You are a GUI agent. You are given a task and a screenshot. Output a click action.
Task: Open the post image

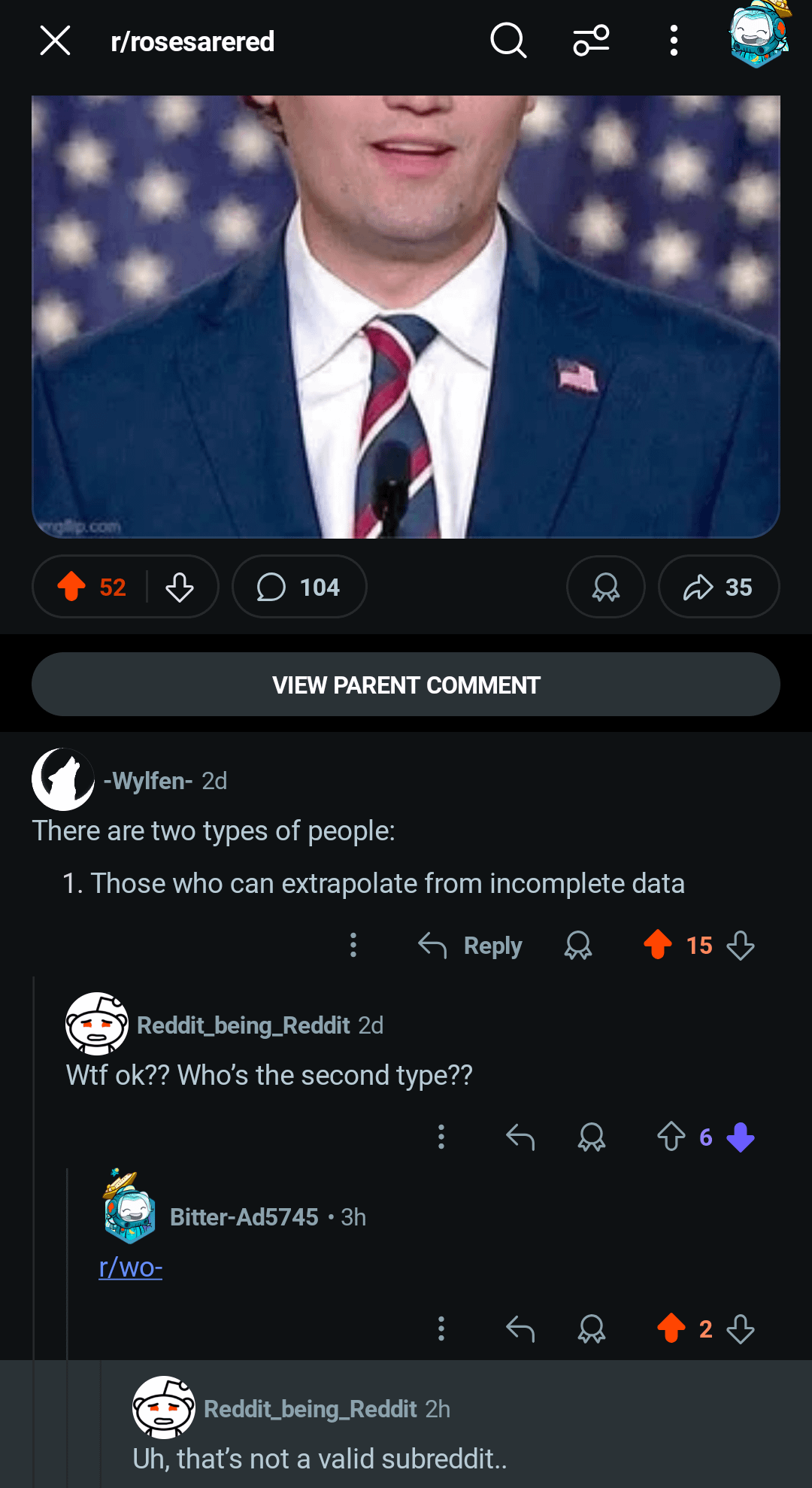pos(406,316)
